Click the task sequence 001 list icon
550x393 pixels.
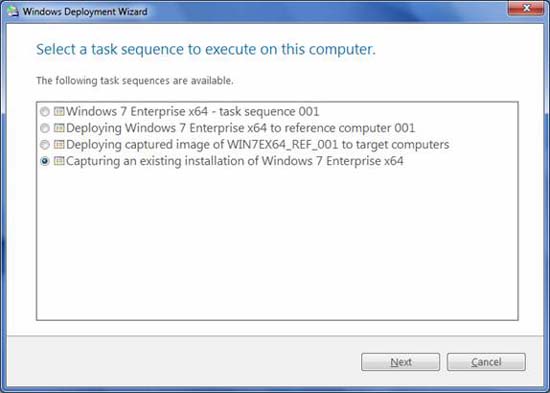pyautogui.click(x=59, y=112)
